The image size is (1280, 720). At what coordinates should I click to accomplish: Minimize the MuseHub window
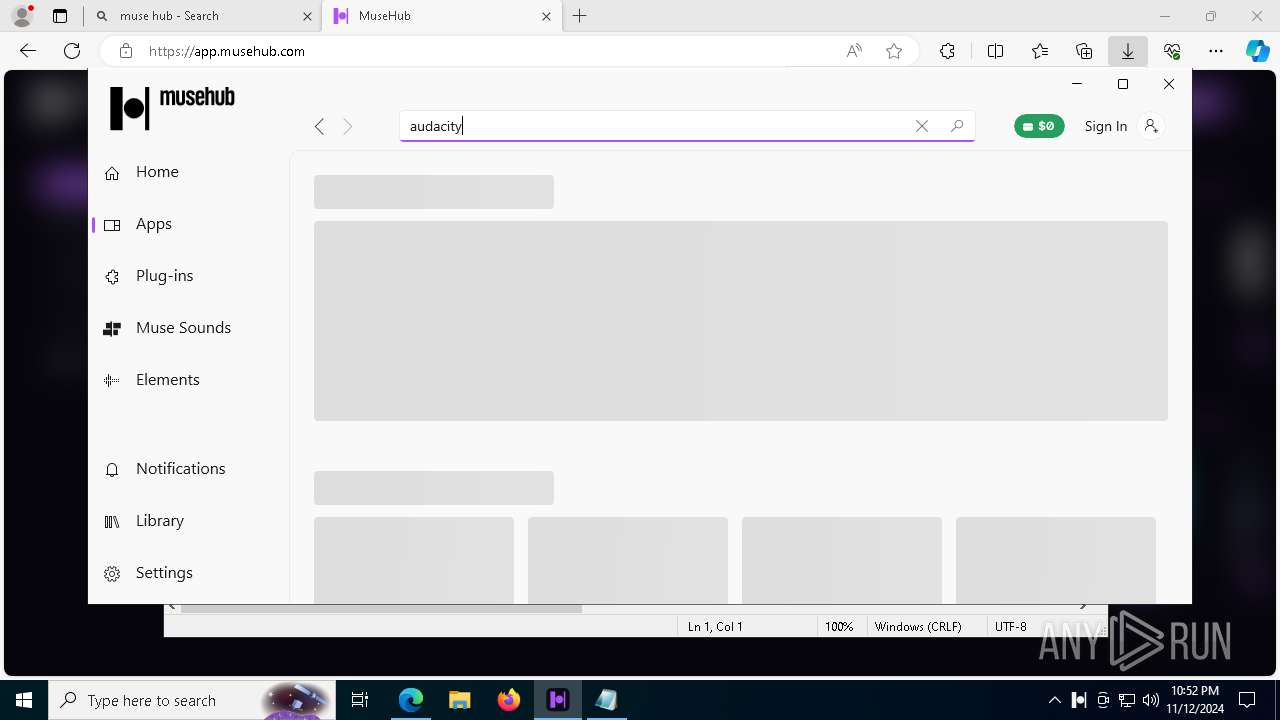pos(1077,84)
